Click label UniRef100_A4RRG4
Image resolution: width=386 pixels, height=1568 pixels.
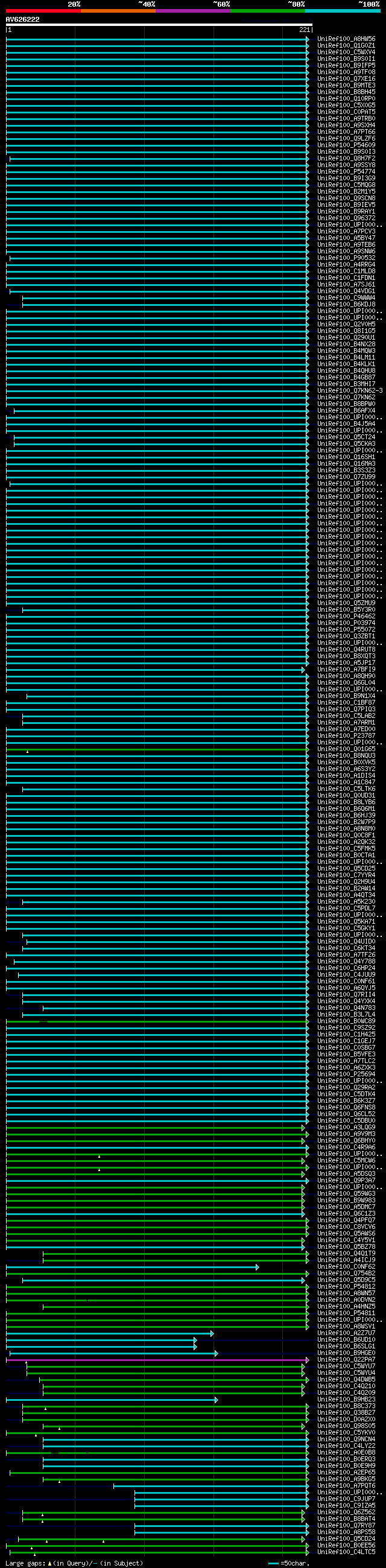click(346, 265)
